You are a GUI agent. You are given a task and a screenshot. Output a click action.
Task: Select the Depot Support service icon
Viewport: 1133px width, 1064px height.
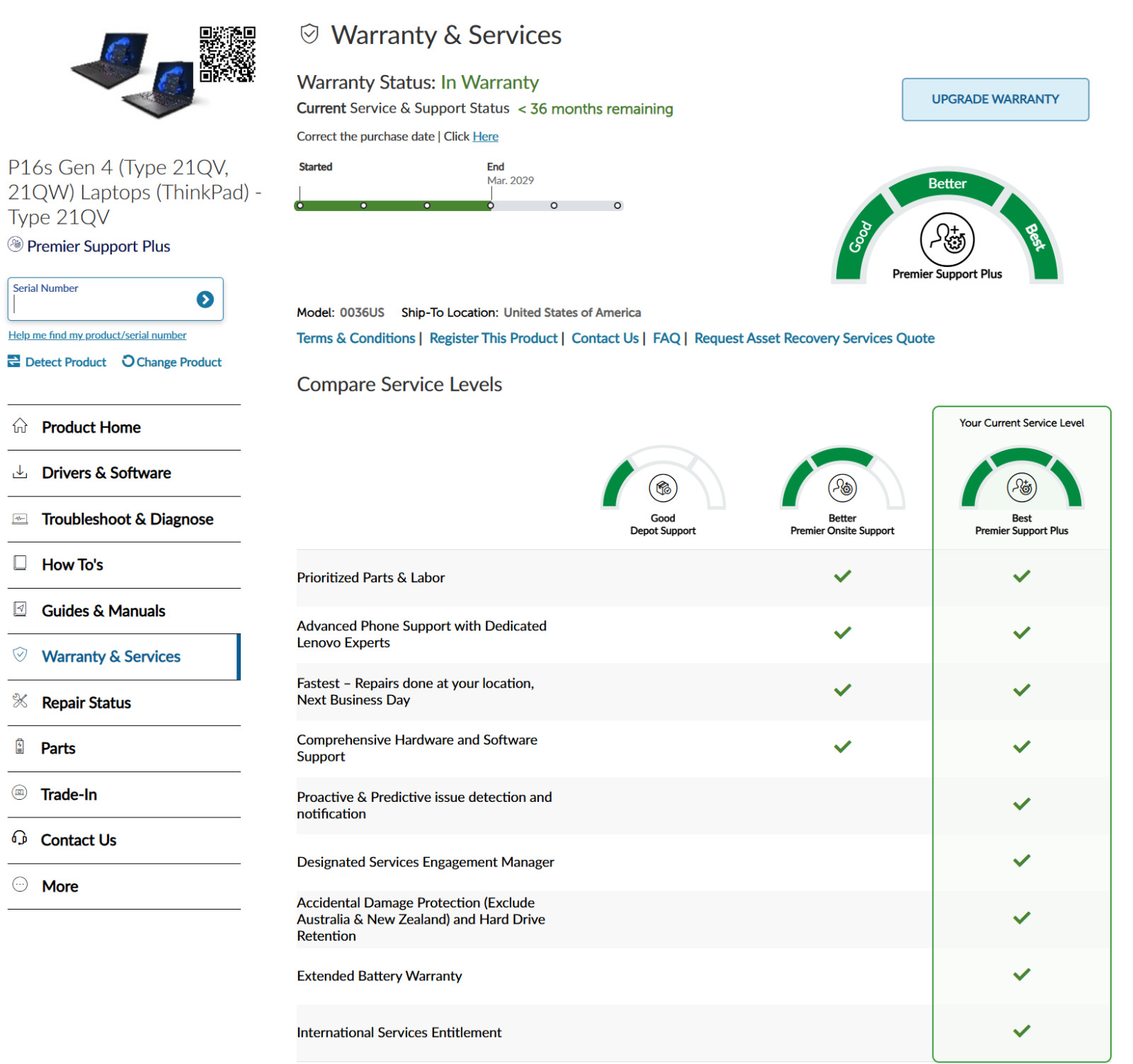point(663,488)
